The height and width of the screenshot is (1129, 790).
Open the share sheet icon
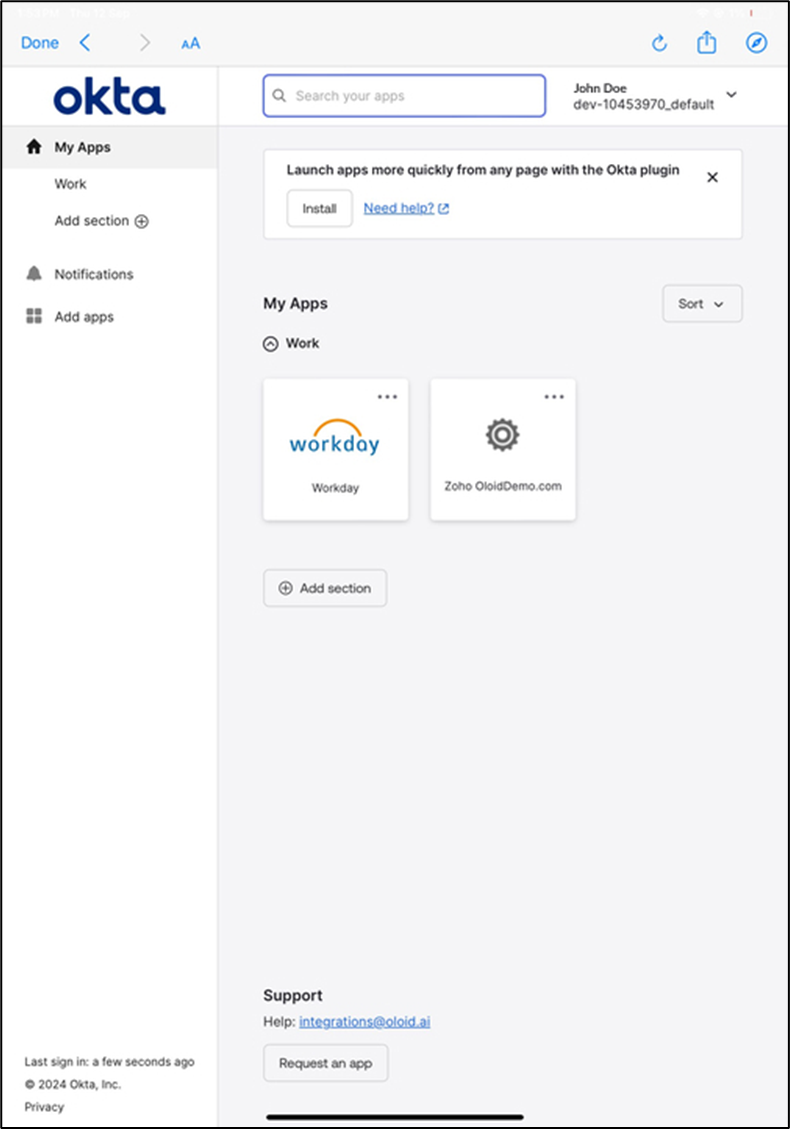[x=706, y=42]
